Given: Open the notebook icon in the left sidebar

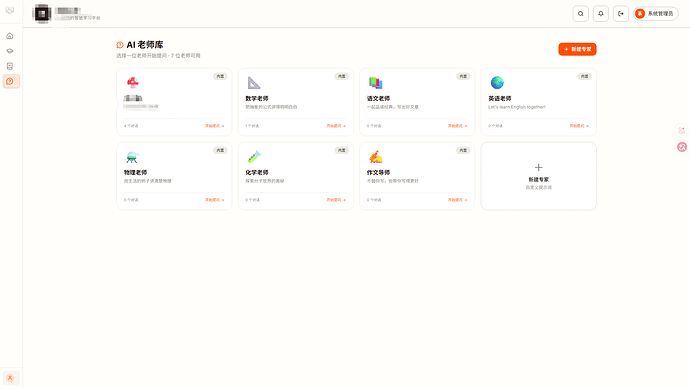Looking at the screenshot, I should click(10, 66).
